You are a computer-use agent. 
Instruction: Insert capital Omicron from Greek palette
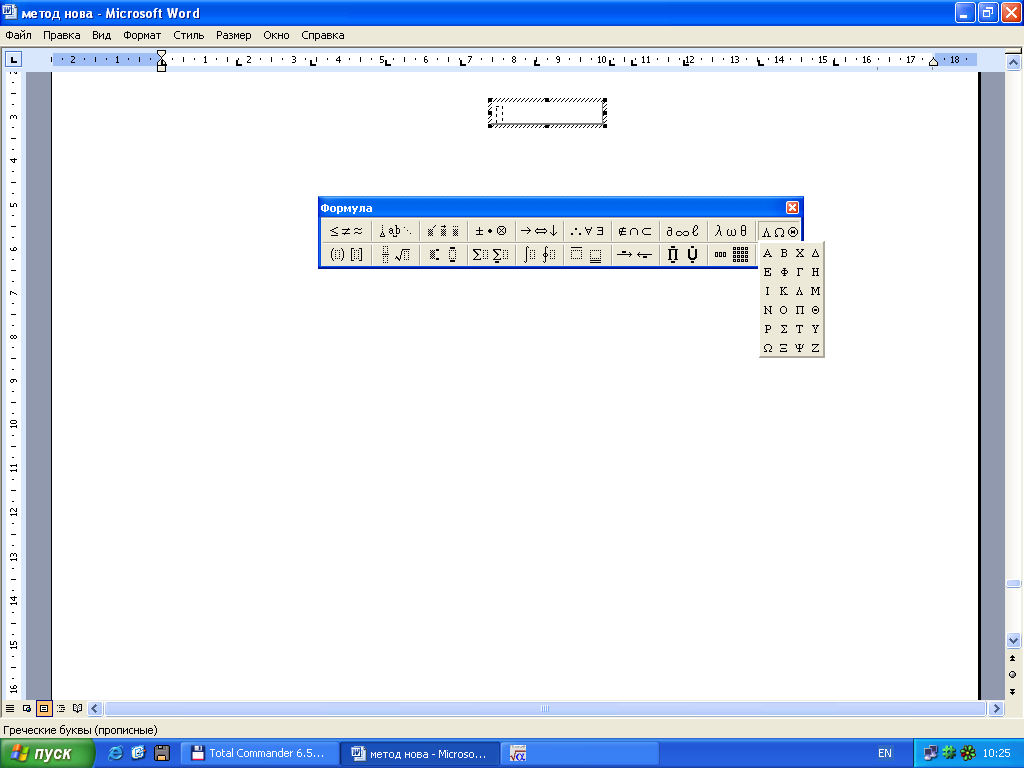click(x=784, y=310)
